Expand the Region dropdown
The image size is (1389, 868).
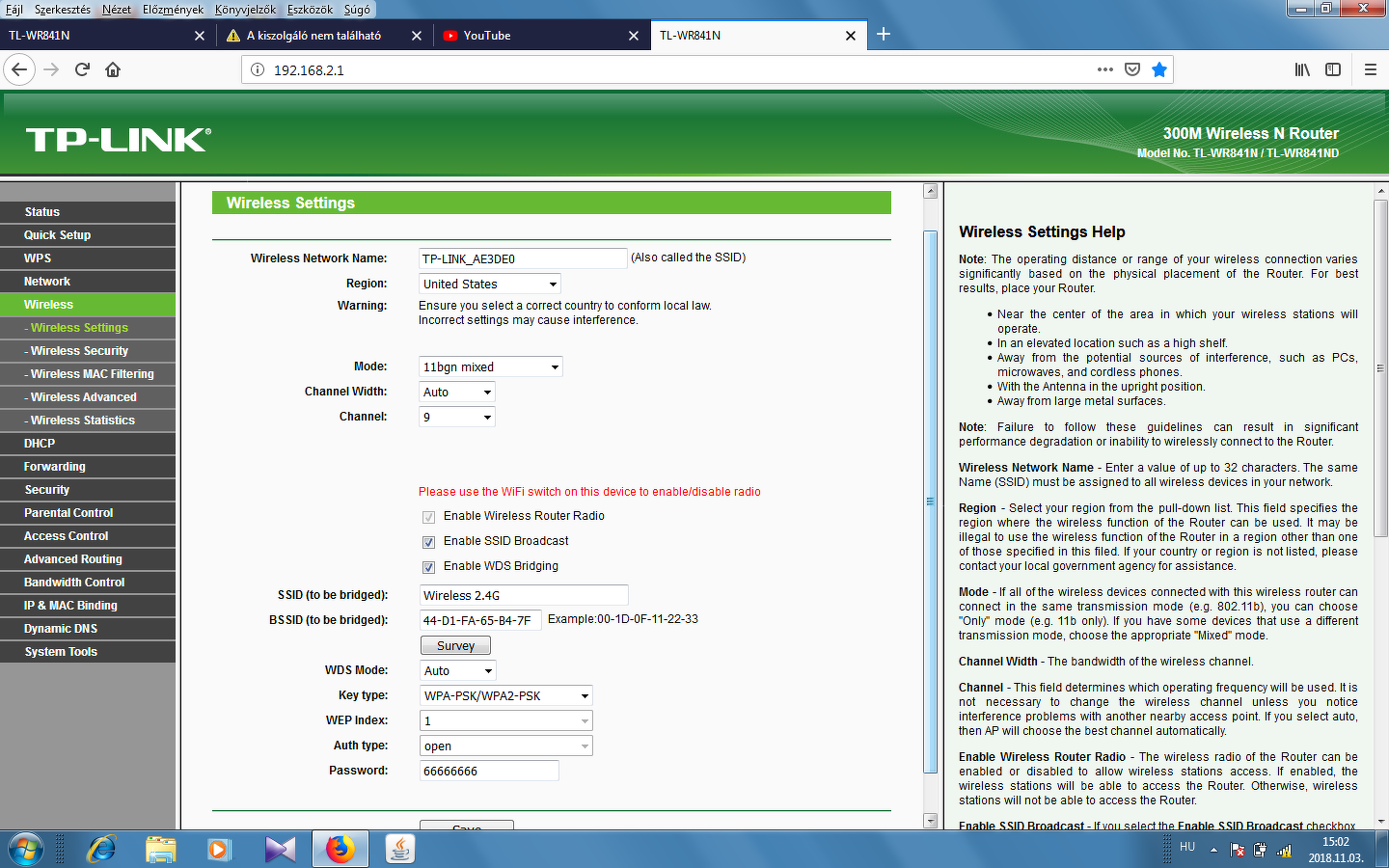pos(490,284)
